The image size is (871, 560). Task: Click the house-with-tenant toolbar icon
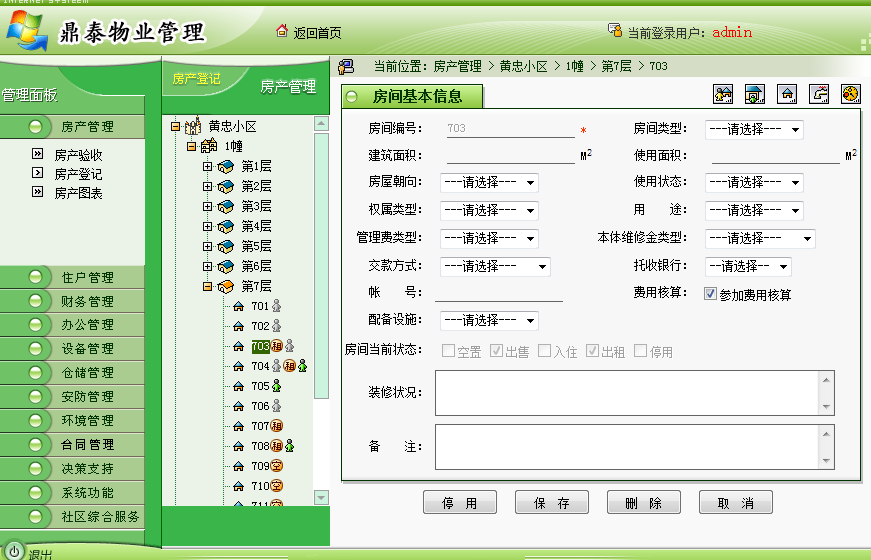click(x=754, y=94)
